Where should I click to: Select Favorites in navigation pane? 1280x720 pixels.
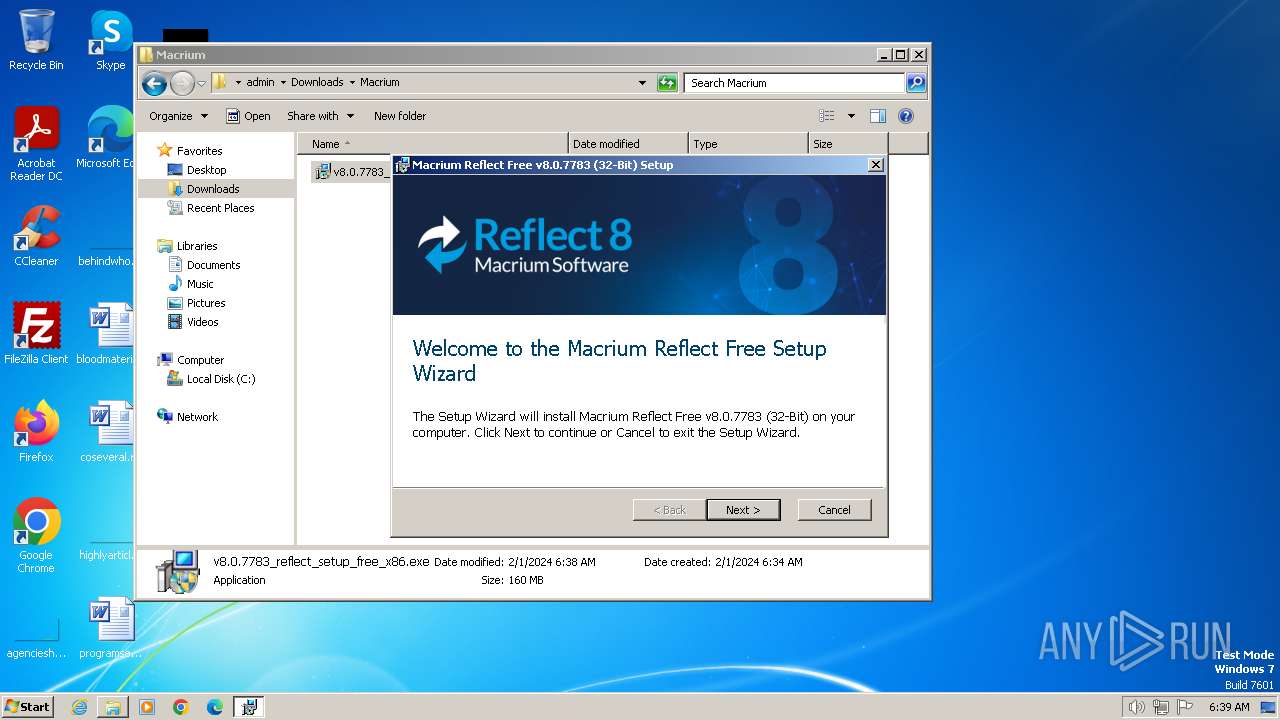pyautogui.click(x=199, y=151)
